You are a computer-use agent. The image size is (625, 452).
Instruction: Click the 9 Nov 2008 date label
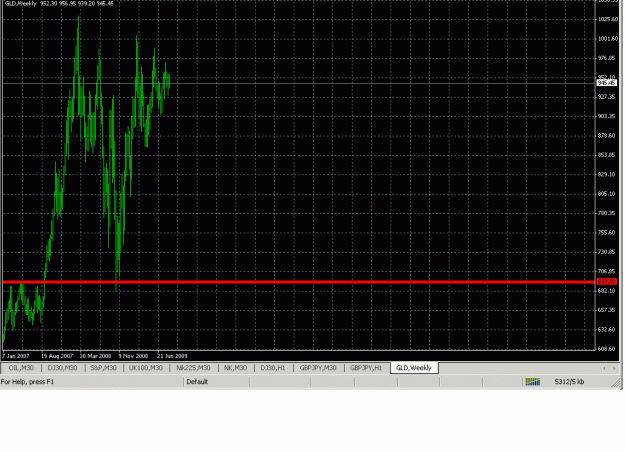tap(133, 356)
